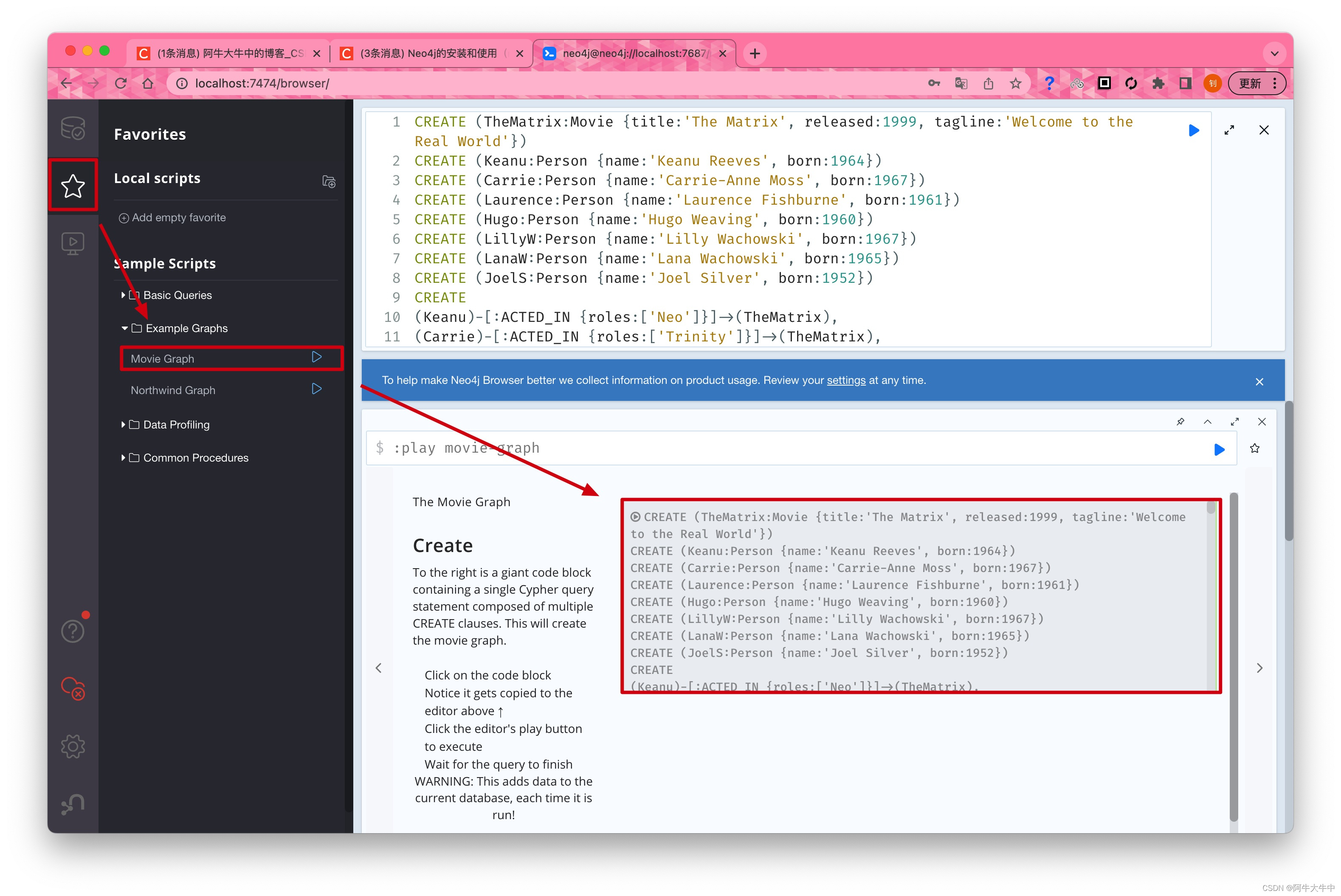
Task: Expand the Data Profiling folder
Action: 165,425
